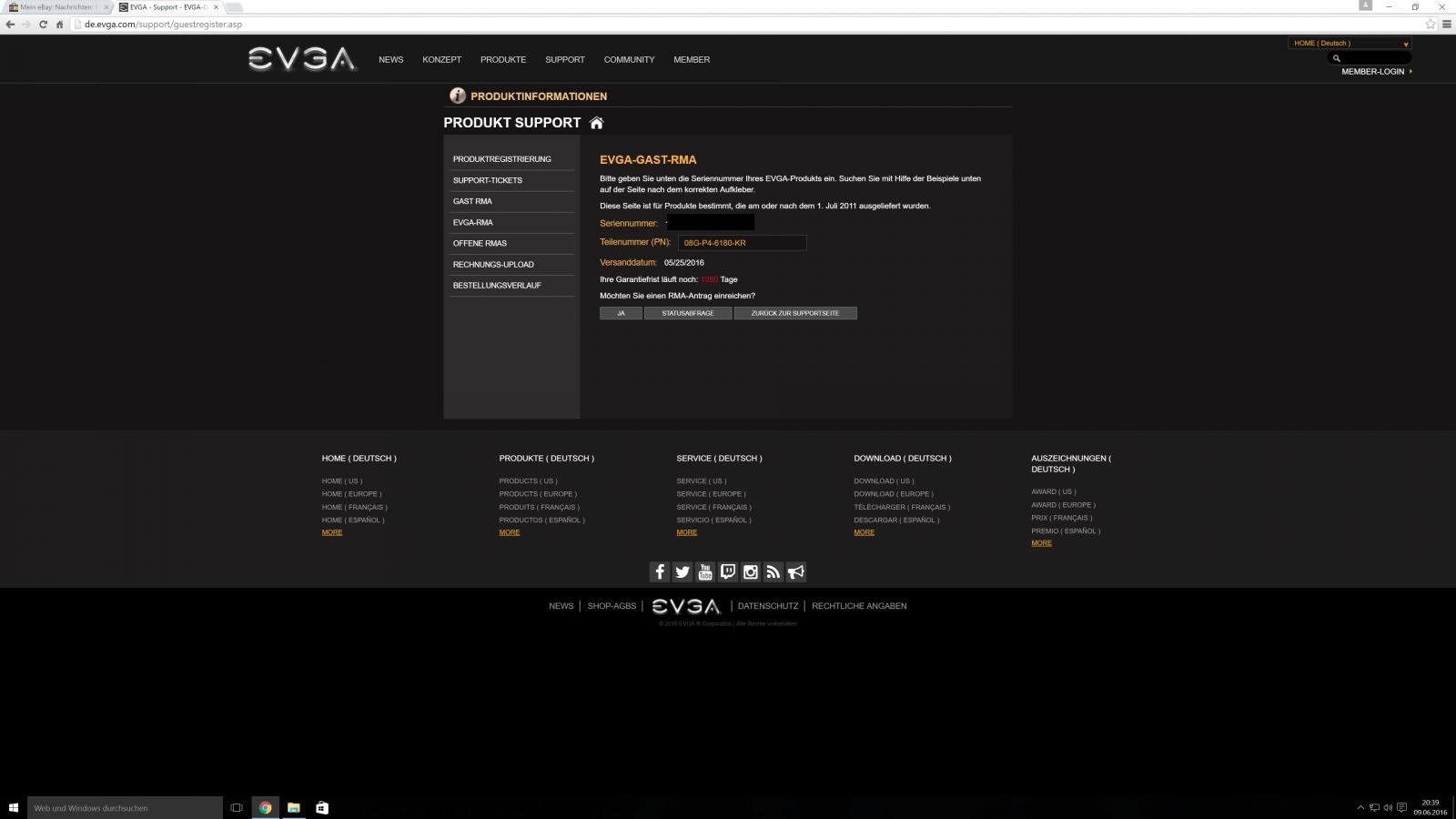Click MORE under SERVICE (DEUTSCH) column
Screen dimensions: 1456x819
click(x=687, y=532)
